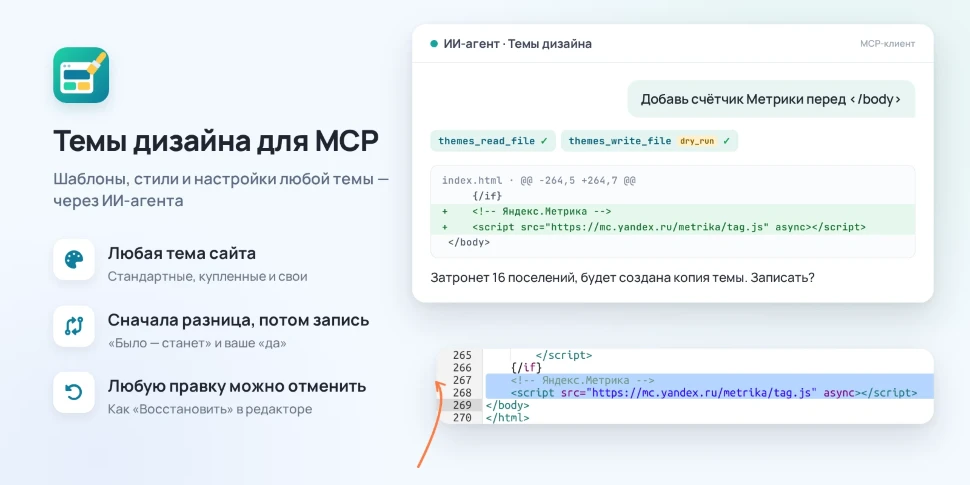Viewport: 970px width, 485px height.
Task: Click the text "«Было — станет» и ваше «да»"
Action: (x=197, y=343)
